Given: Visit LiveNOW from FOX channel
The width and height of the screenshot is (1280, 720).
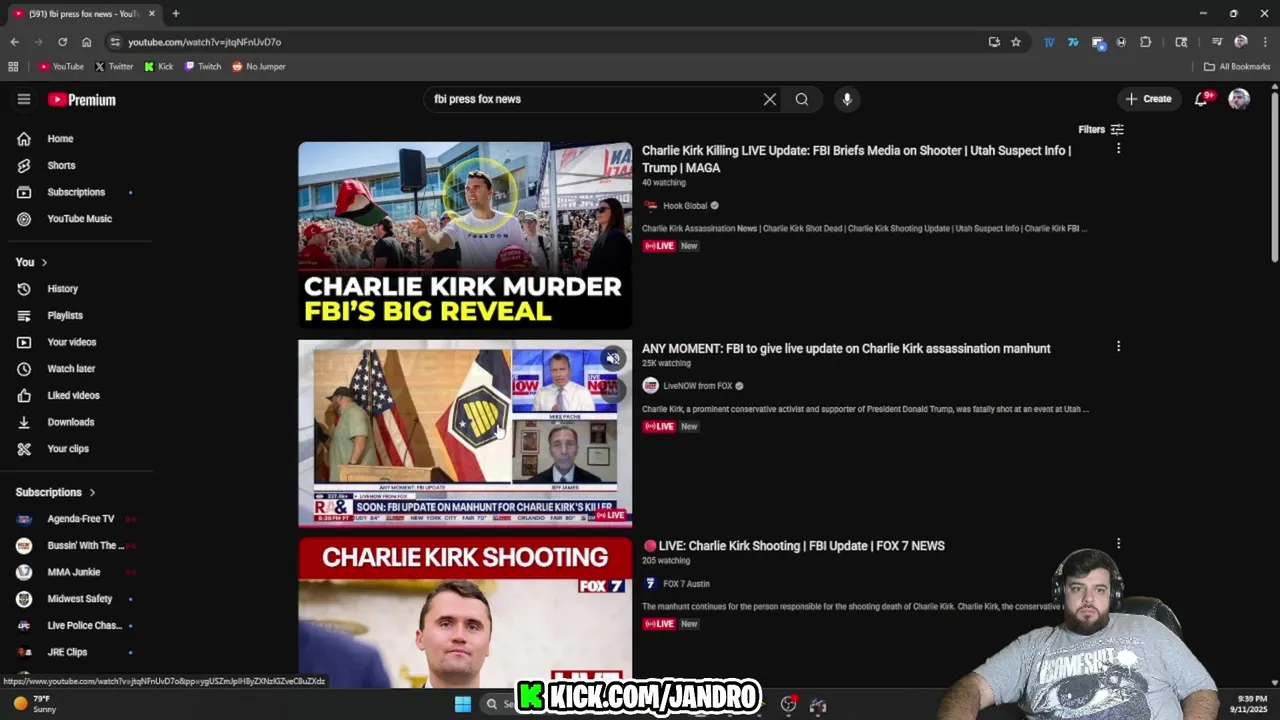Looking at the screenshot, I should coord(698,386).
